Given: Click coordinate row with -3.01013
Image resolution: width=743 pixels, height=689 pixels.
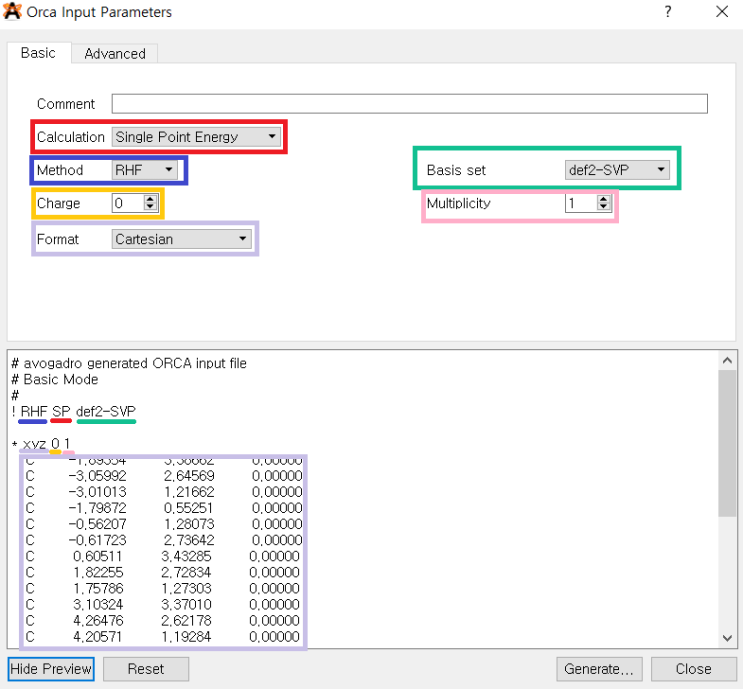Looking at the screenshot, I should click(164, 492).
